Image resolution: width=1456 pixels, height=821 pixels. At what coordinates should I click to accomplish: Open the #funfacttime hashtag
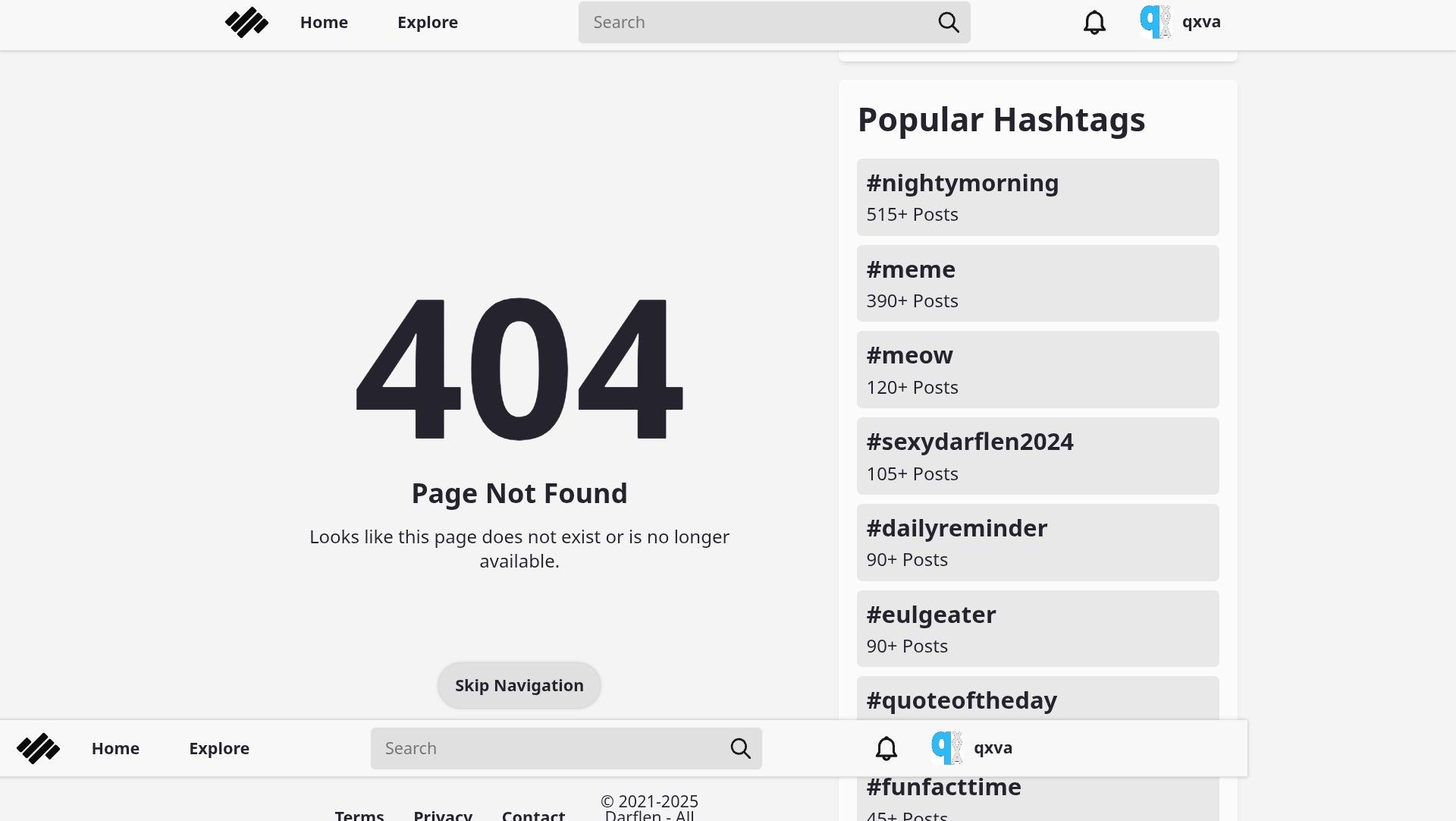[1038, 799]
